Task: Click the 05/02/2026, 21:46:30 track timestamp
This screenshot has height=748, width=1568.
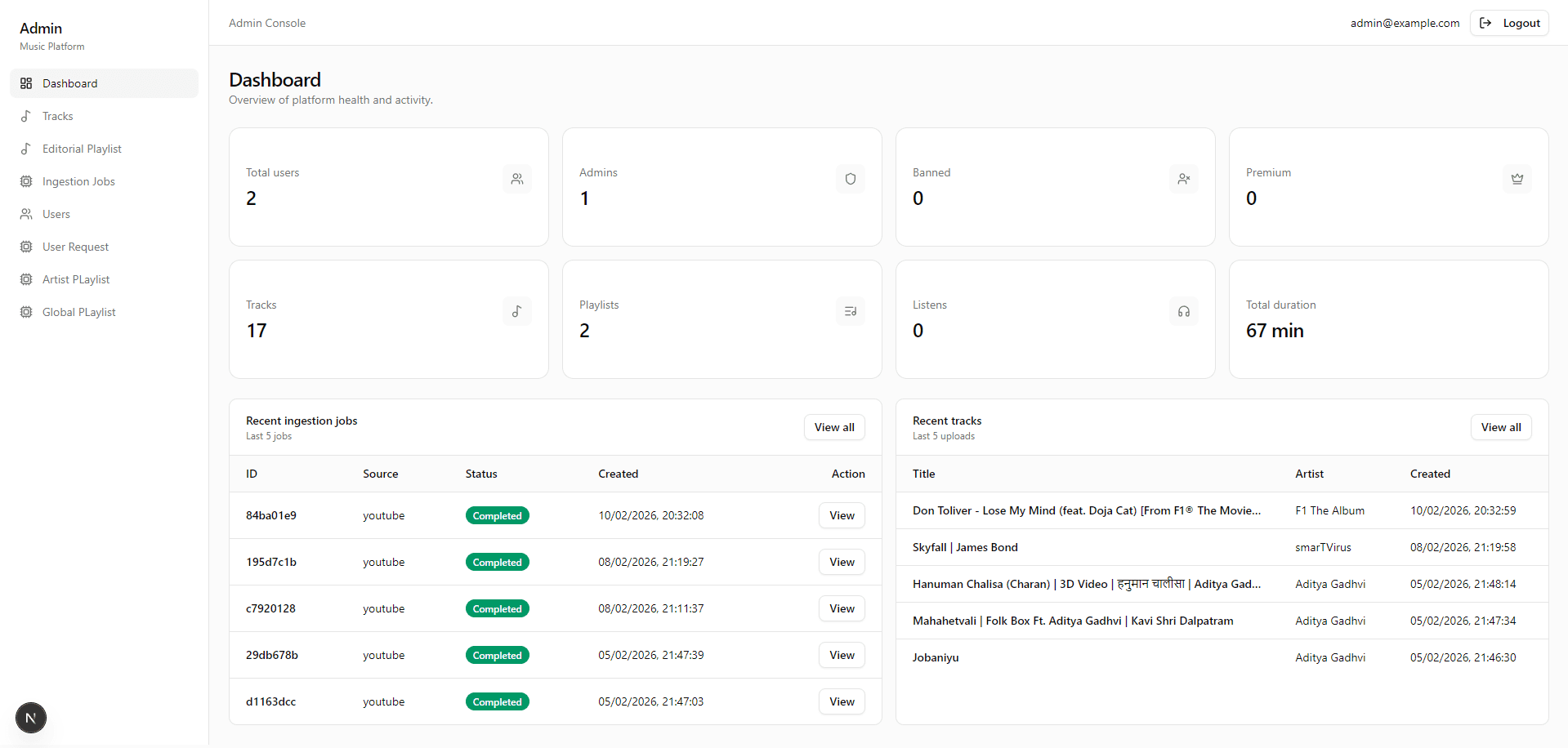Action: tap(1463, 657)
